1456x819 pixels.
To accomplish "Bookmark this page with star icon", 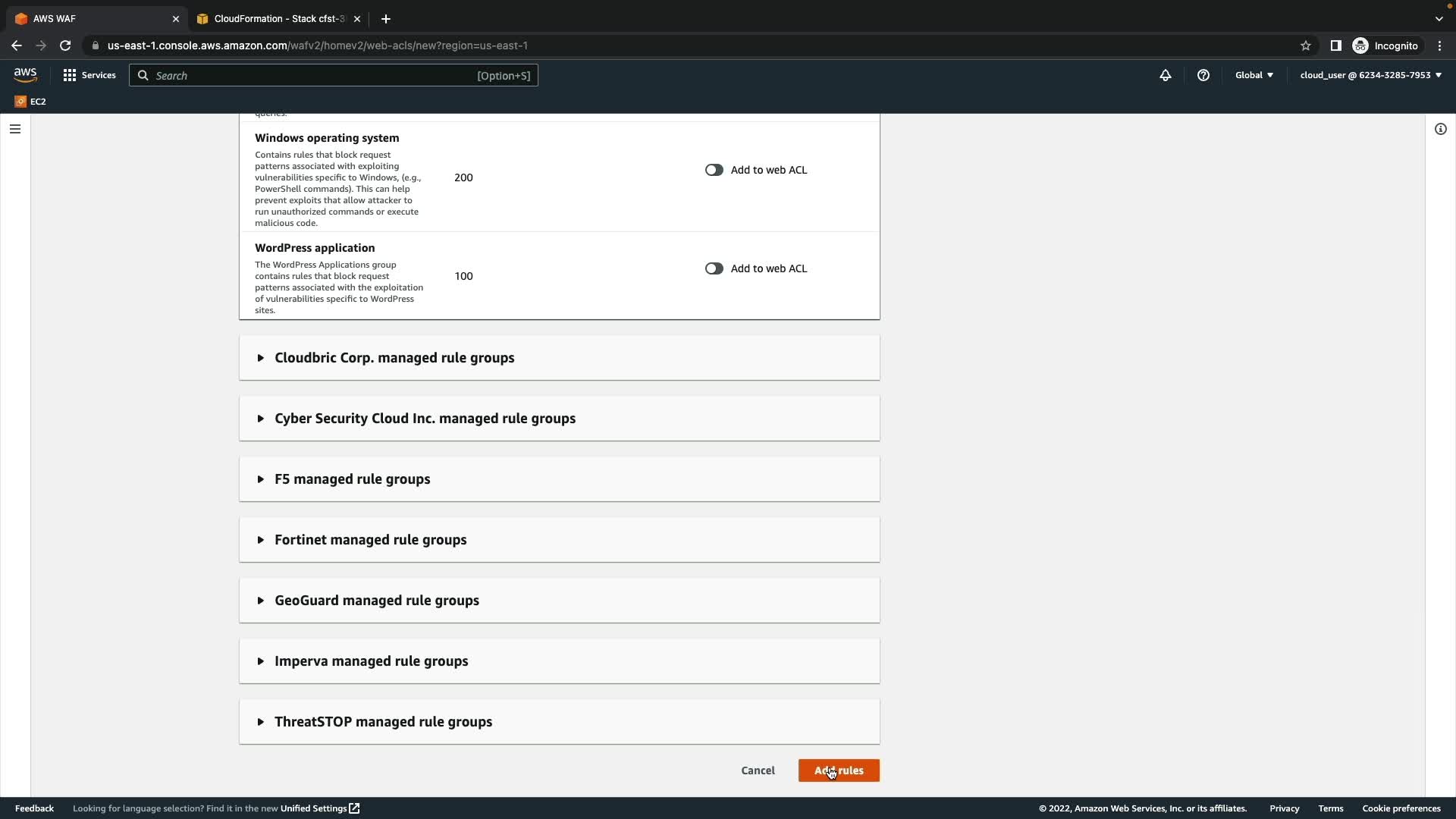I will click(x=1305, y=45).
